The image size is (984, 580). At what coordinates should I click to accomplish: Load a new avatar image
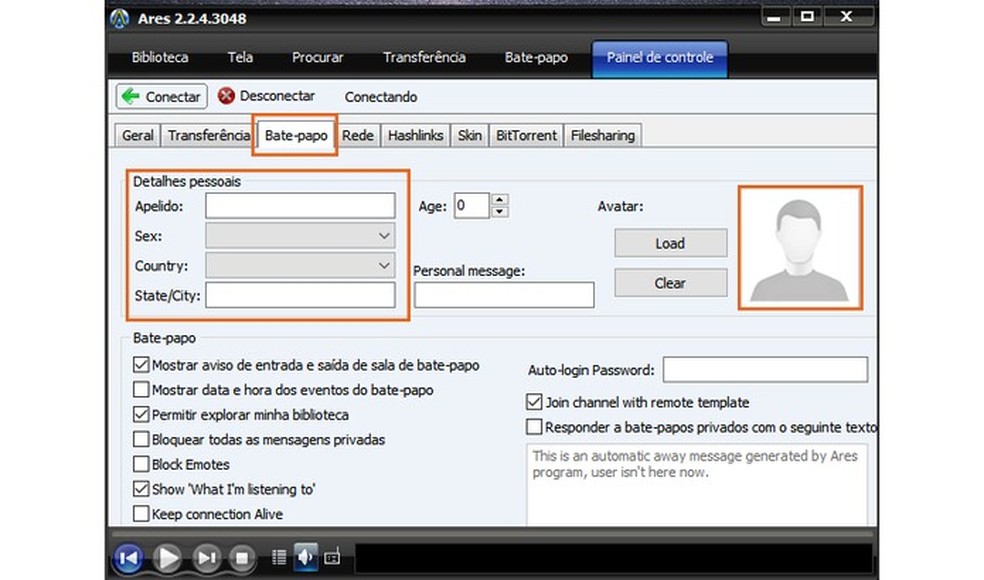coord(670,243)
